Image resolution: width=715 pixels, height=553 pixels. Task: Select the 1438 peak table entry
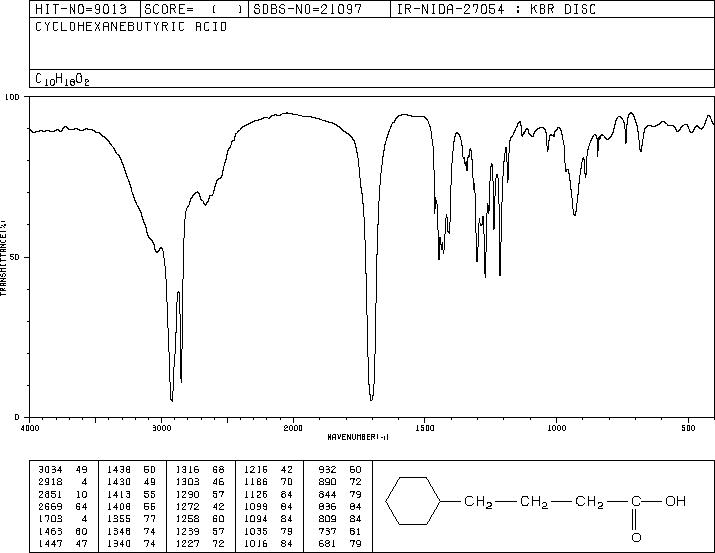point(131,470)
